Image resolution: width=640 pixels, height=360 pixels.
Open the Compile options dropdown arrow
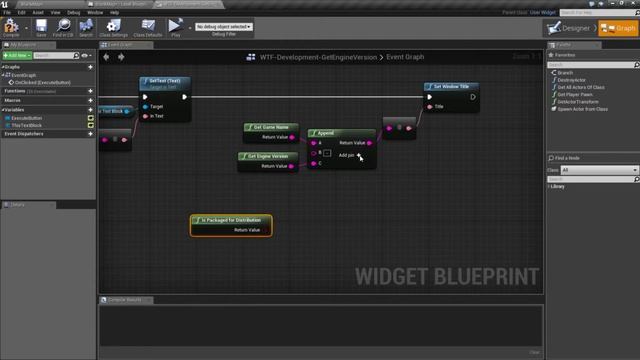click(x=27, y=28)
